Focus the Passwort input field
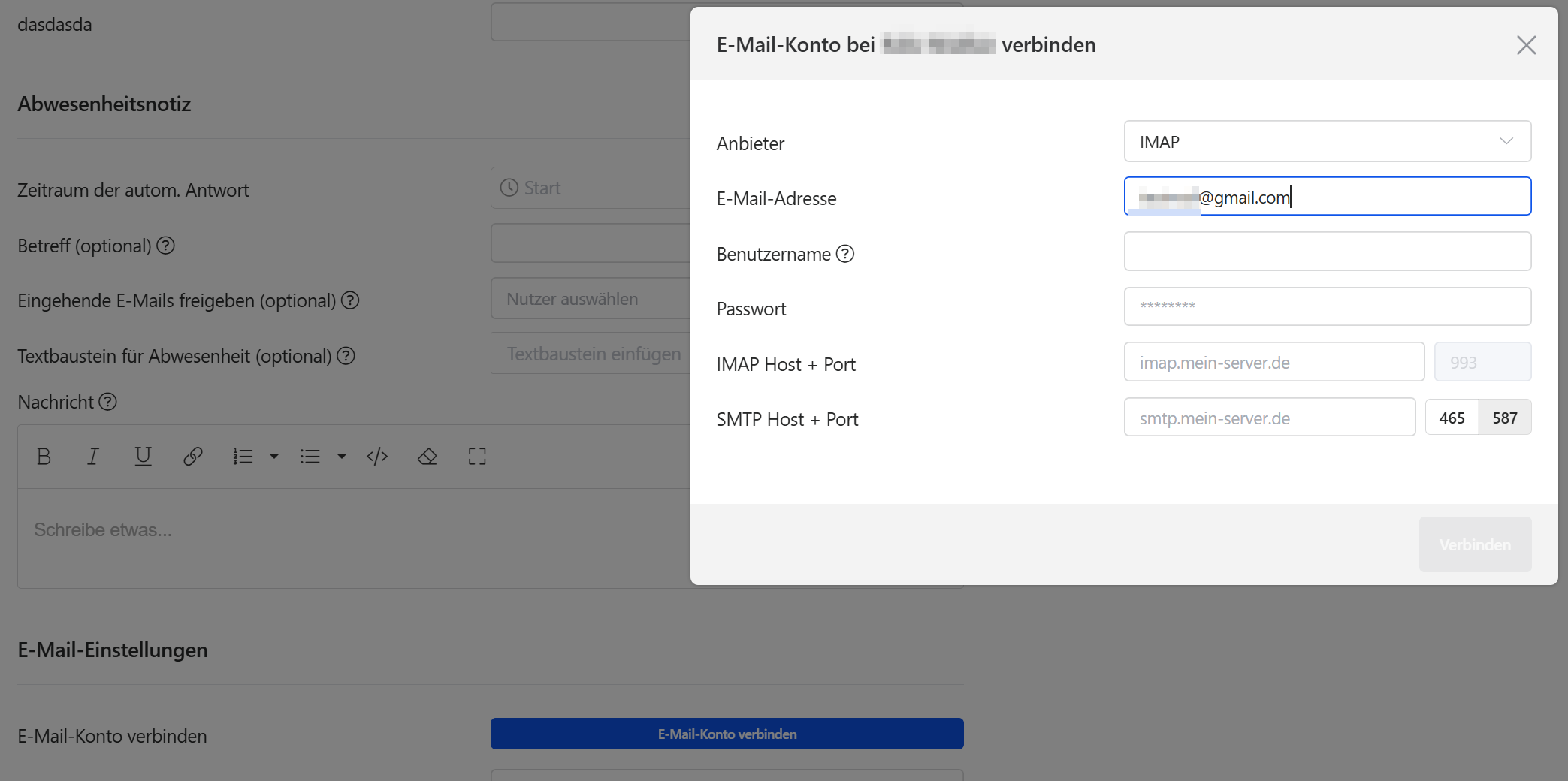This screenshot has height=781, width=1568. [x=1327, y=306]
